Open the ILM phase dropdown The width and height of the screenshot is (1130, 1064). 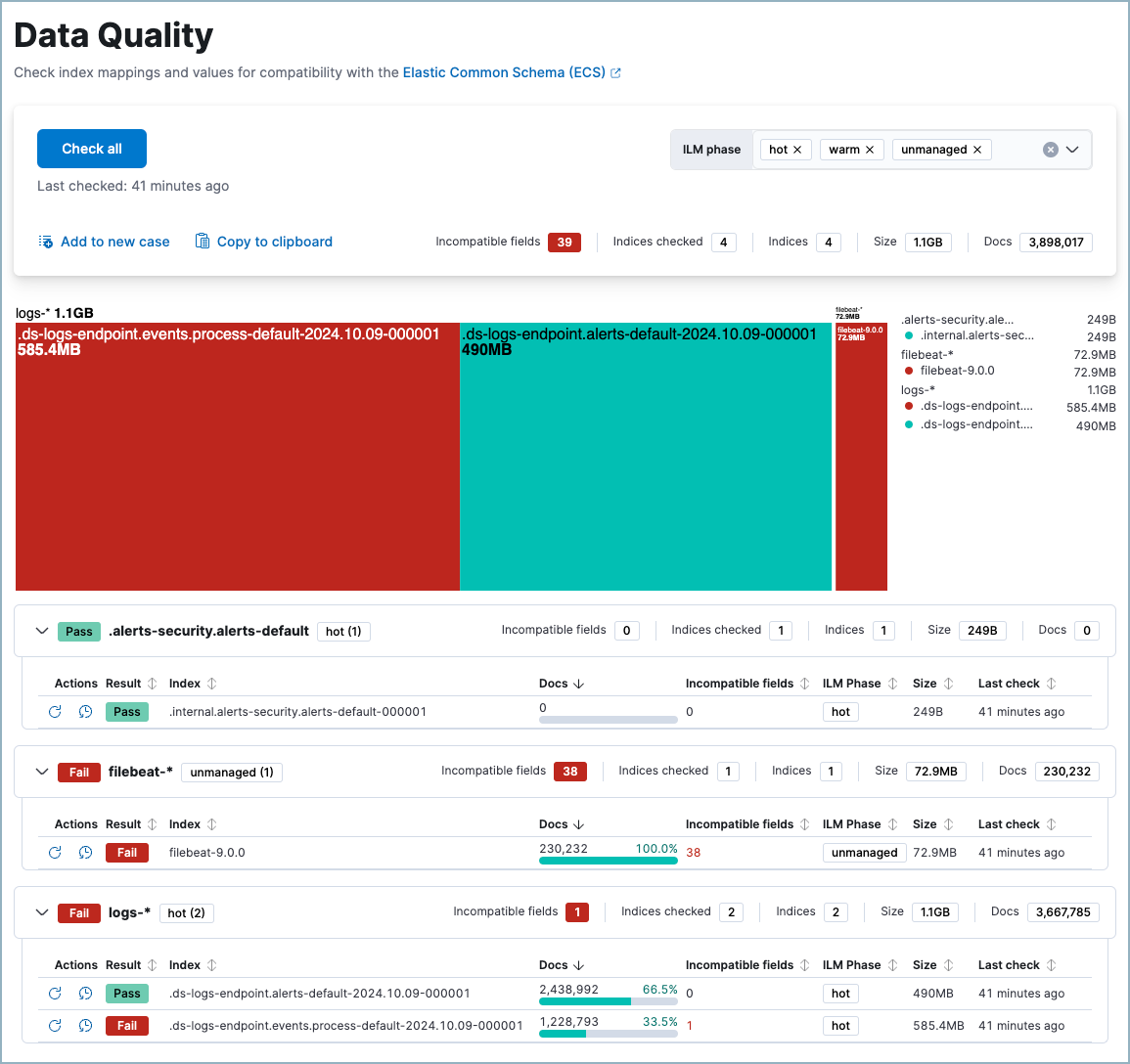coord(1073,149)
